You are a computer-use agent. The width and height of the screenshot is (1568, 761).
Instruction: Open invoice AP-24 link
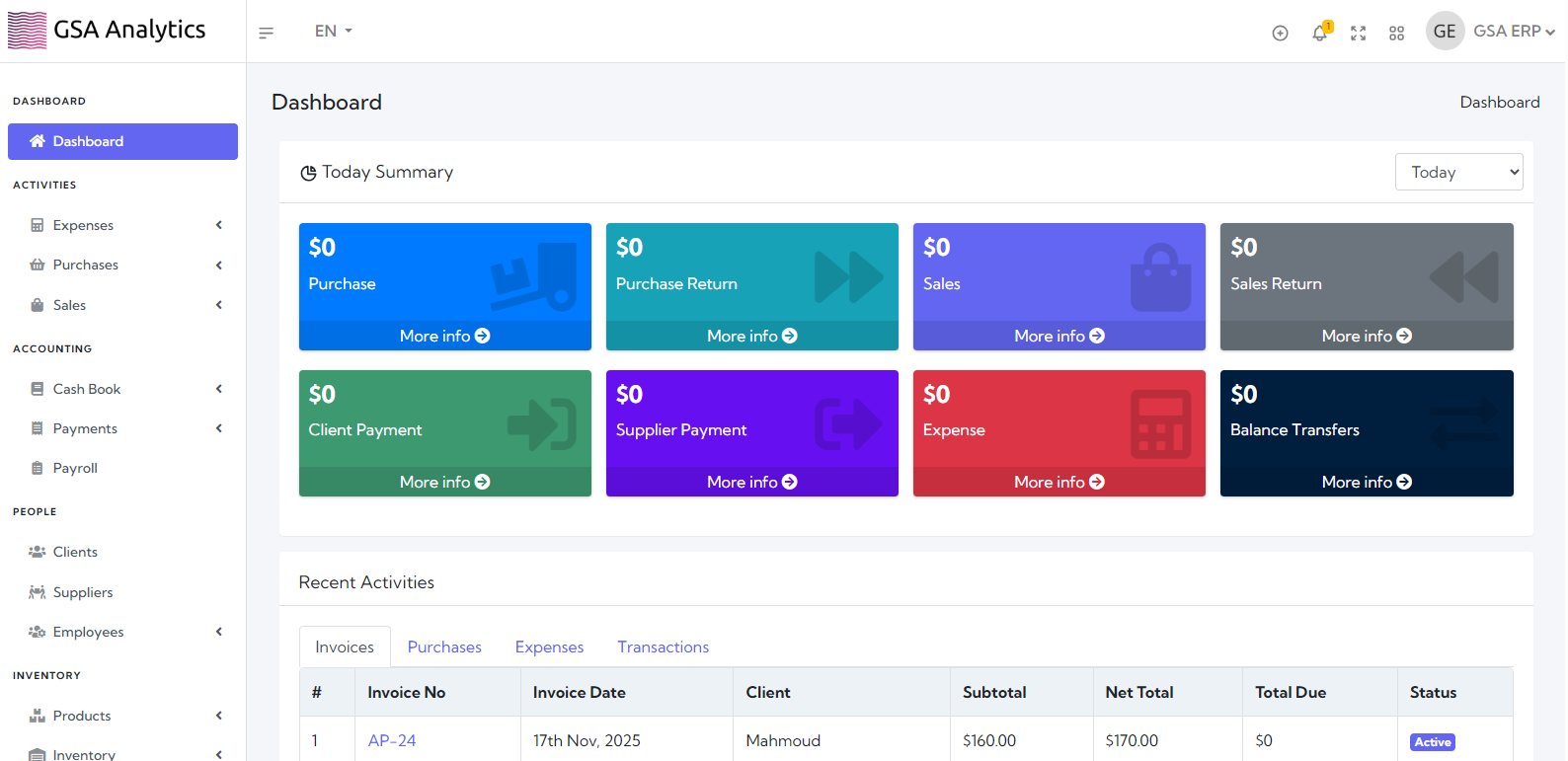[x=392, y=740]
